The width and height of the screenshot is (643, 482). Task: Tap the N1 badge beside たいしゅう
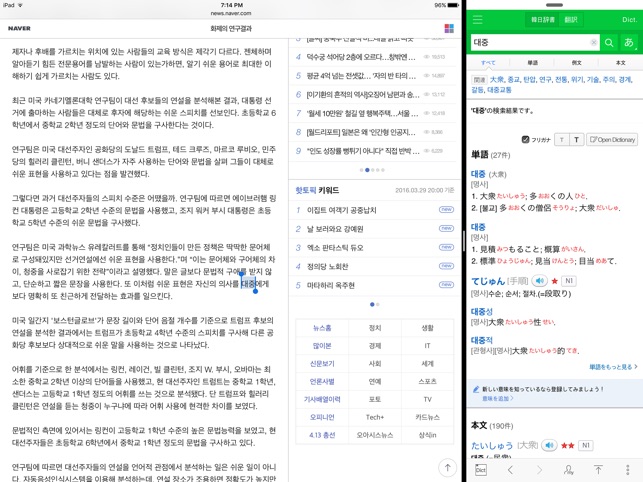(x=586, y=445)
